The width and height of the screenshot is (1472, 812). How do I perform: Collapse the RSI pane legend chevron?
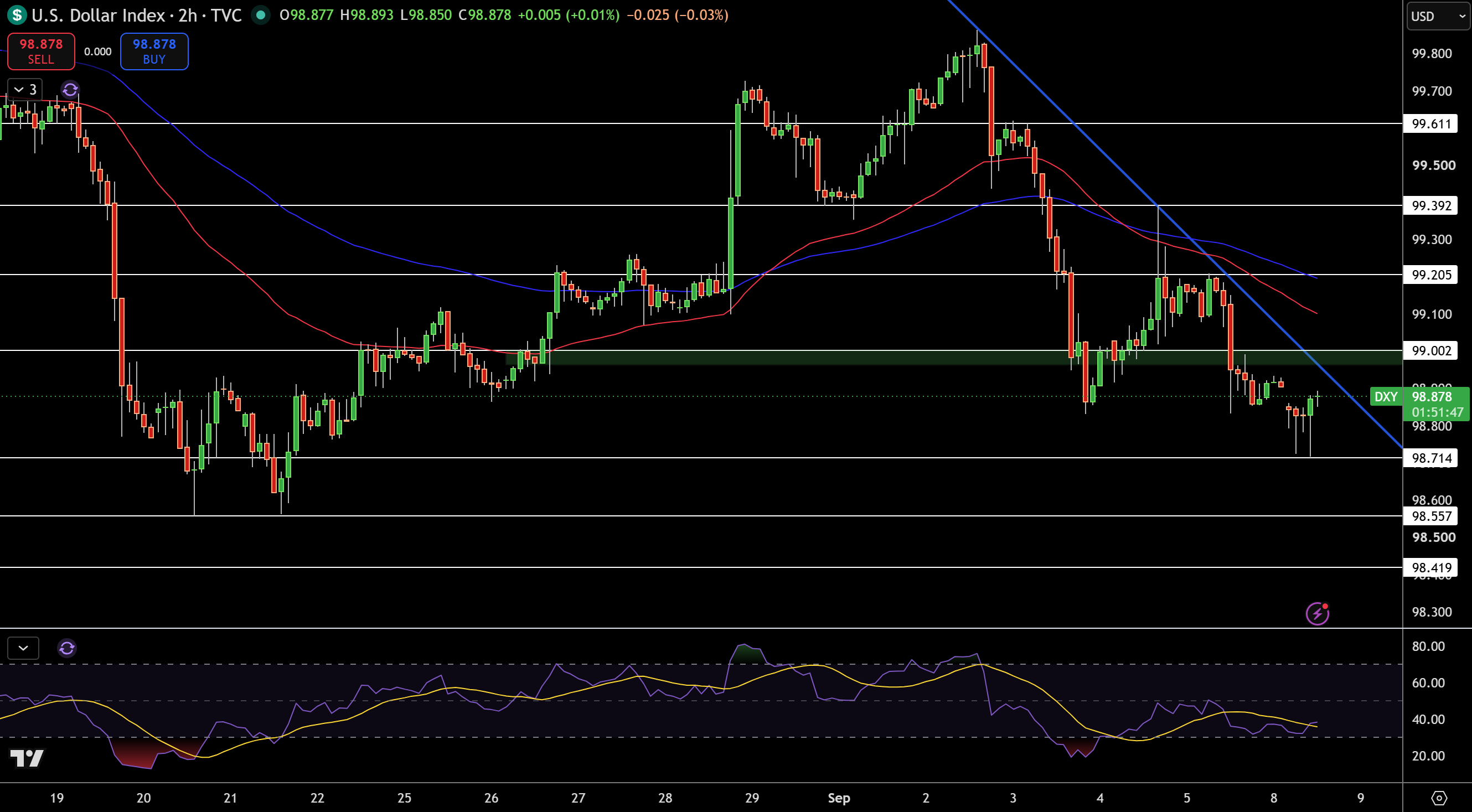(23, 648)
